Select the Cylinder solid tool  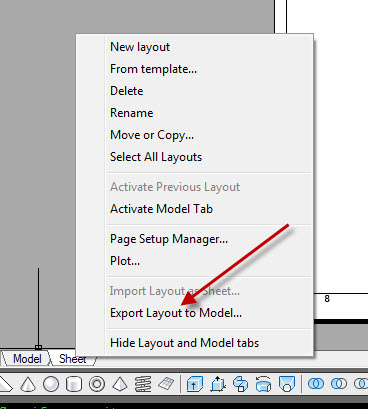tap(74, 384)
